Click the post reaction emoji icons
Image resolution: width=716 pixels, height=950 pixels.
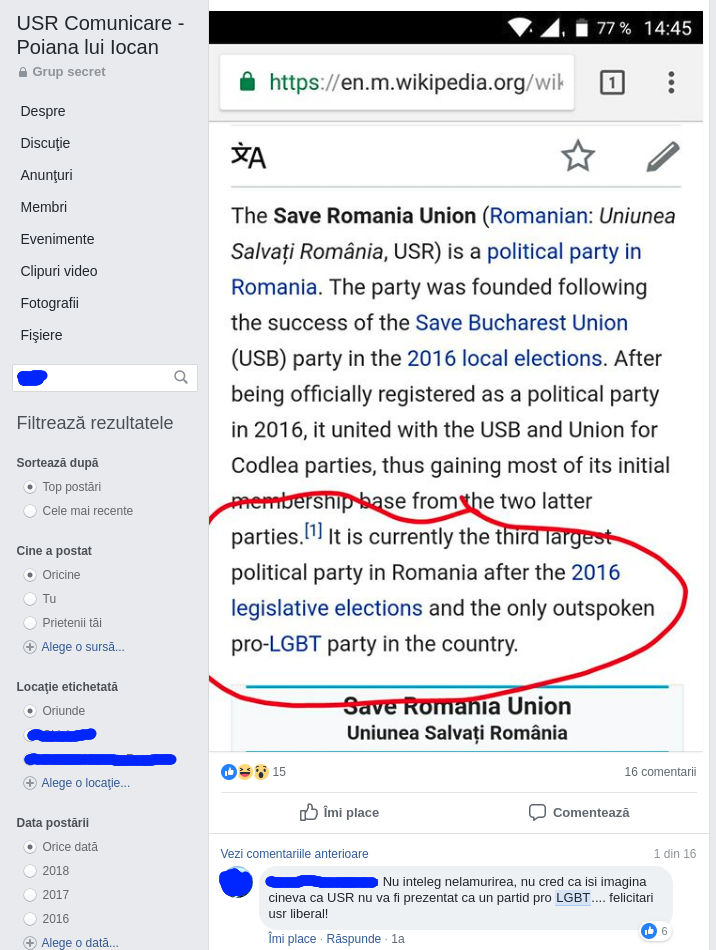click(245, 772)
